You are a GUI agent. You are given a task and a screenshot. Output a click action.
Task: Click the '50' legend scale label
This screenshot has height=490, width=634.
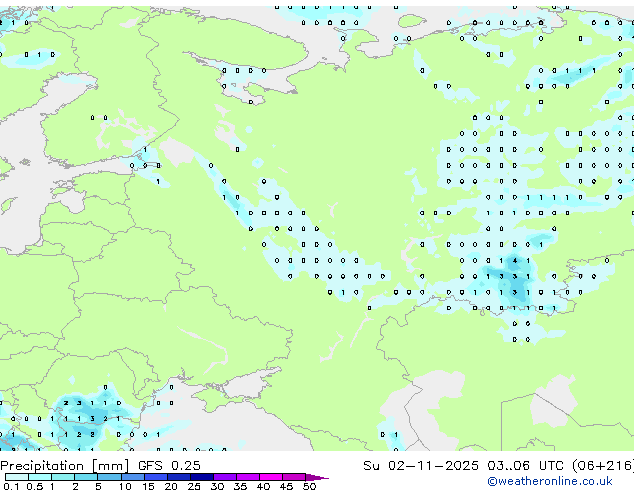click(x=309, y=486)
